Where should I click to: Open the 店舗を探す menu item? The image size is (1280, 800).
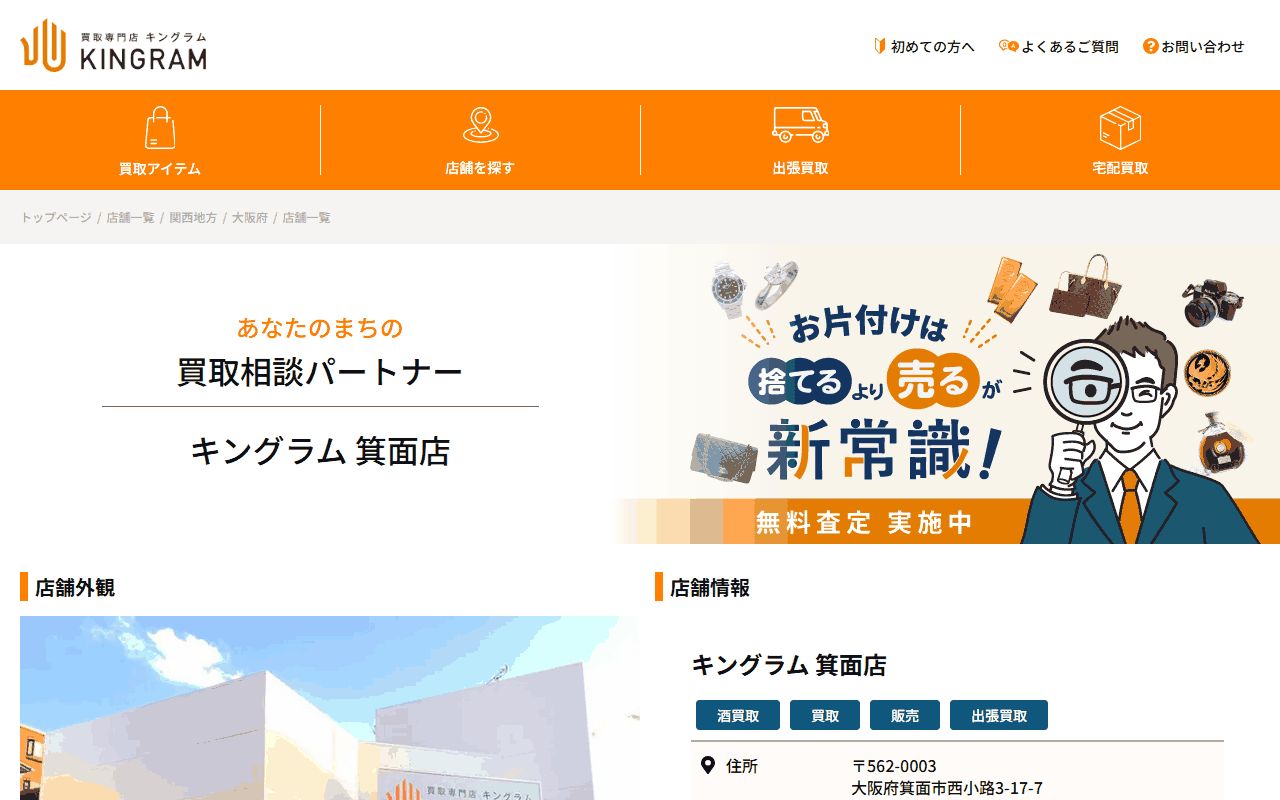click(x=480, y=140)
